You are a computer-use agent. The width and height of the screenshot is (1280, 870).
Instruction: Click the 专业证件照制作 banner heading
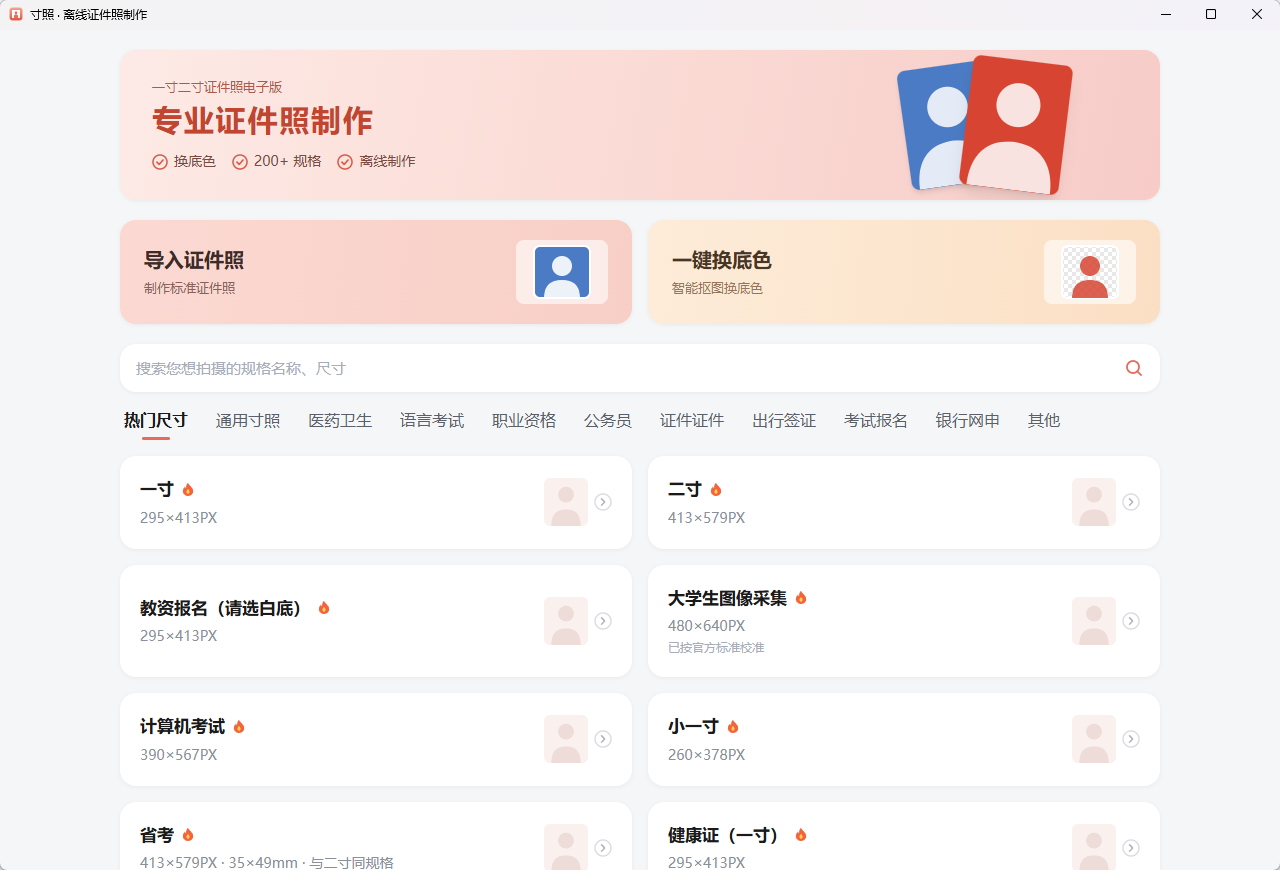pyautogui.click(x=262, y=121)
